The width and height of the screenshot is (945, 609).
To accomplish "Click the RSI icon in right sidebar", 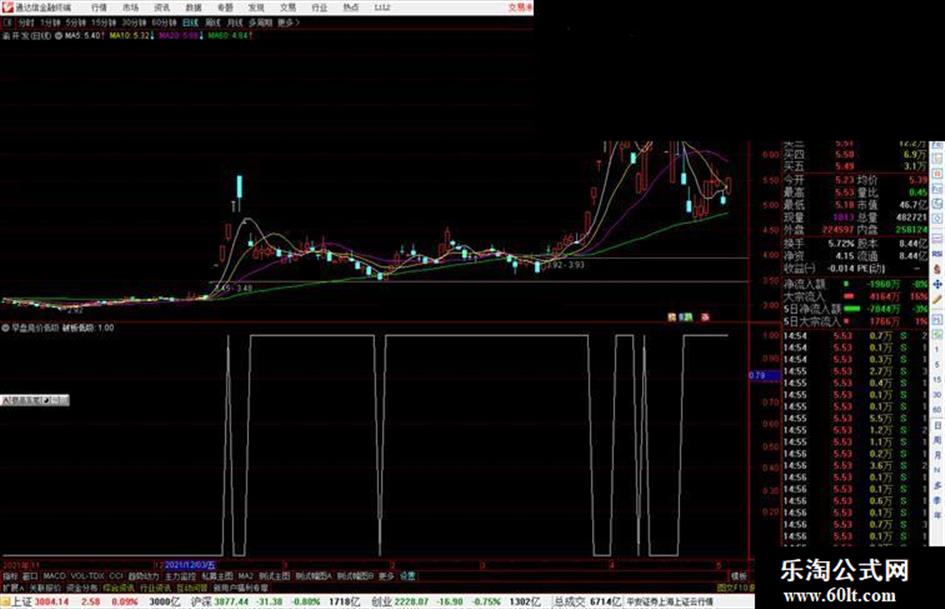I will point(937,254).
